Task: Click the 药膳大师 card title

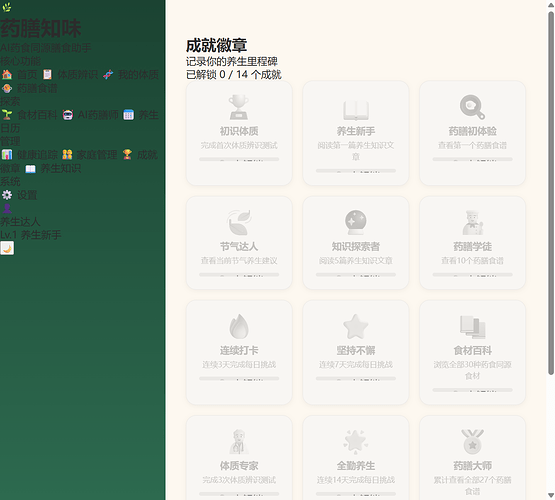Action: (473, 466)
